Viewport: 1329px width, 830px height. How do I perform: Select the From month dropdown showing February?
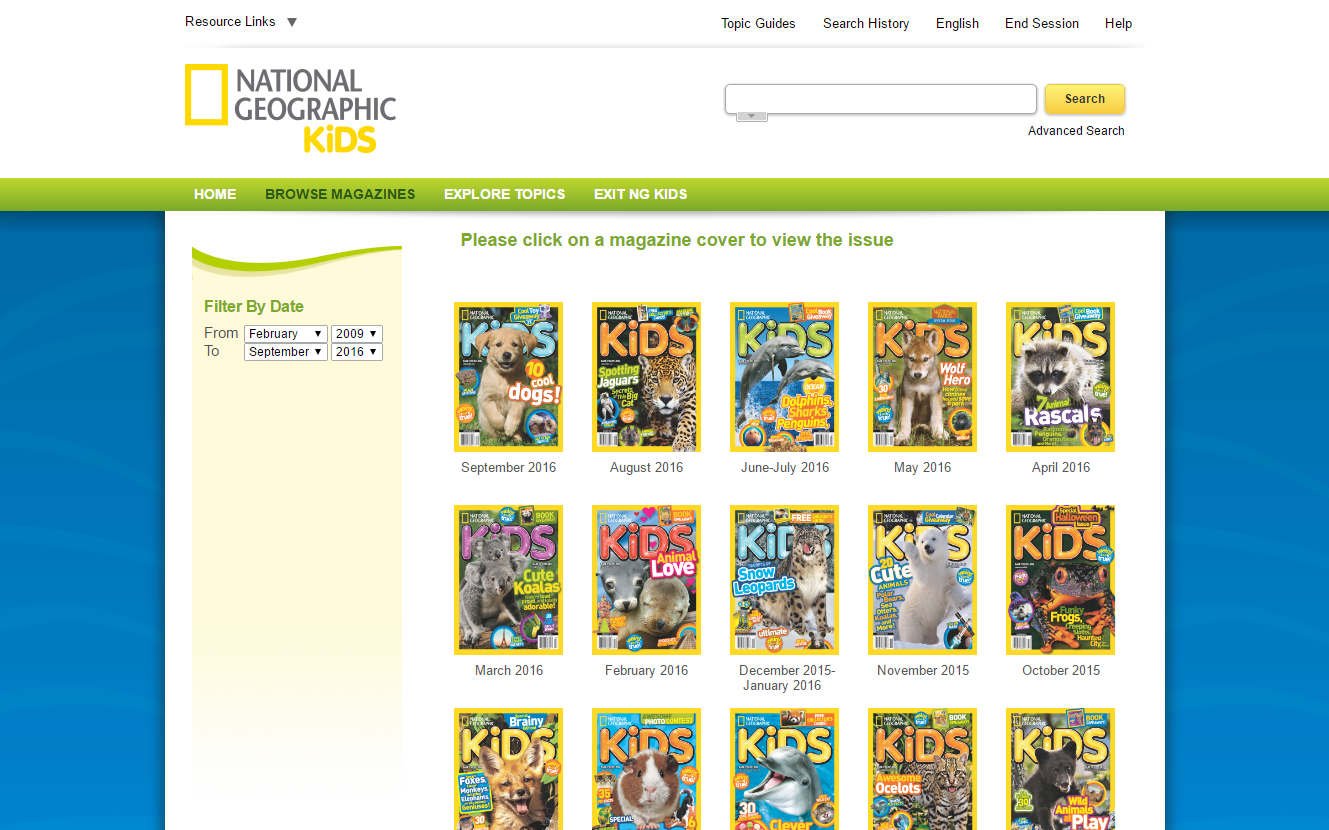[286, 334]
